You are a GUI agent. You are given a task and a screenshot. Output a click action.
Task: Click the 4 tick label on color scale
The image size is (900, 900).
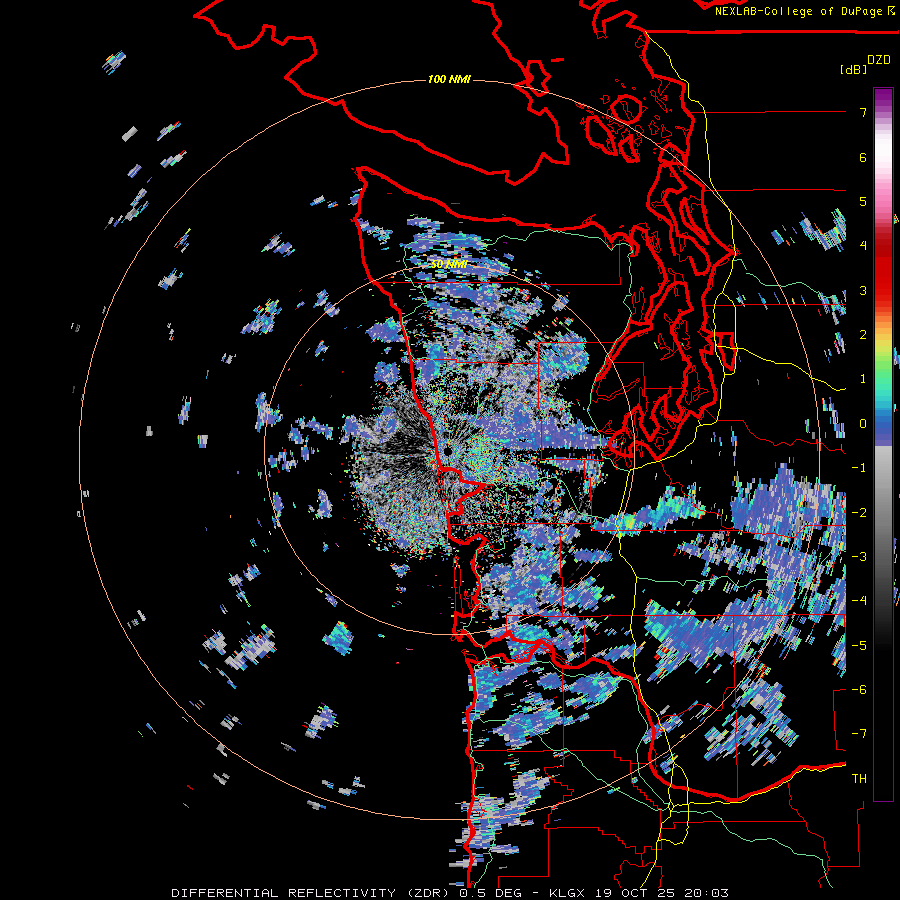tap(863, 246)
